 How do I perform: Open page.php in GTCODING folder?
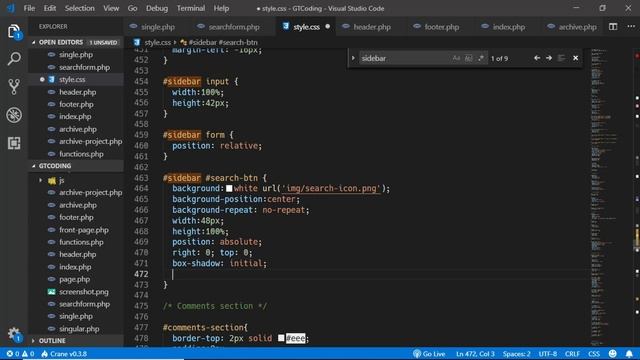[x=76, y=279]
